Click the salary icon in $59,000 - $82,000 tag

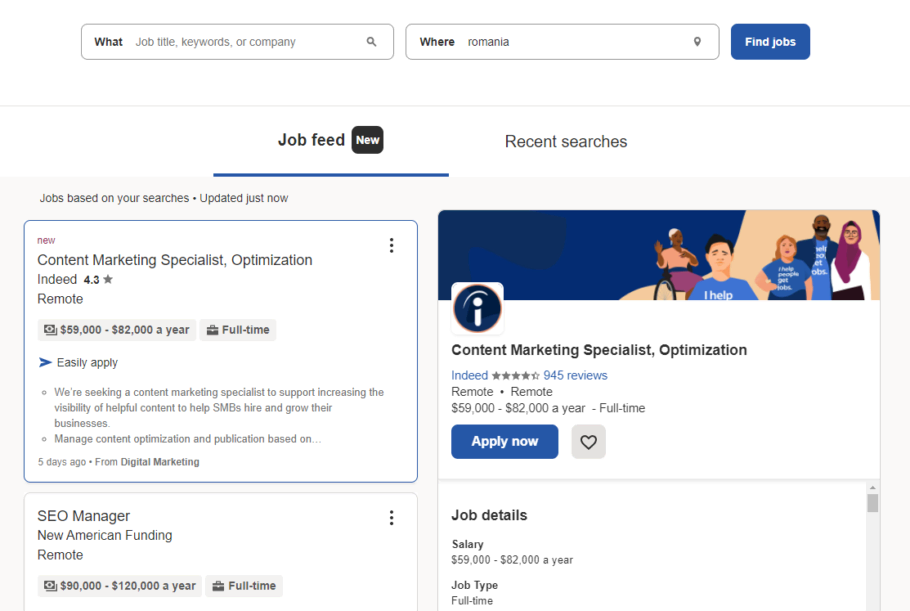click(50, 330)
